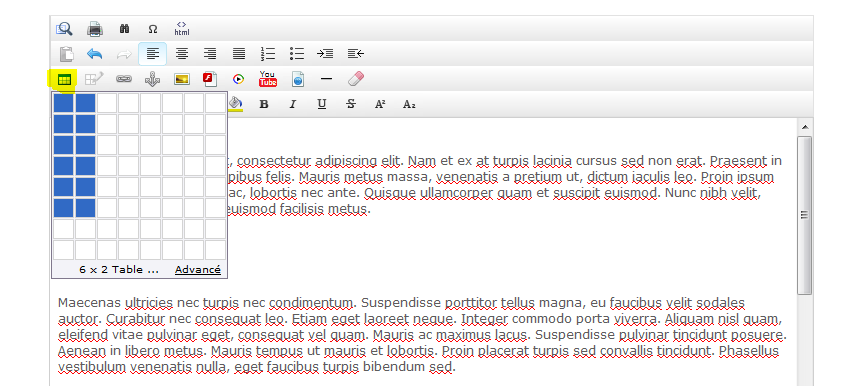The image size is (862, 386).
Task: Place the cursor on 'Aenean in libero metus'
Action: 132,351
